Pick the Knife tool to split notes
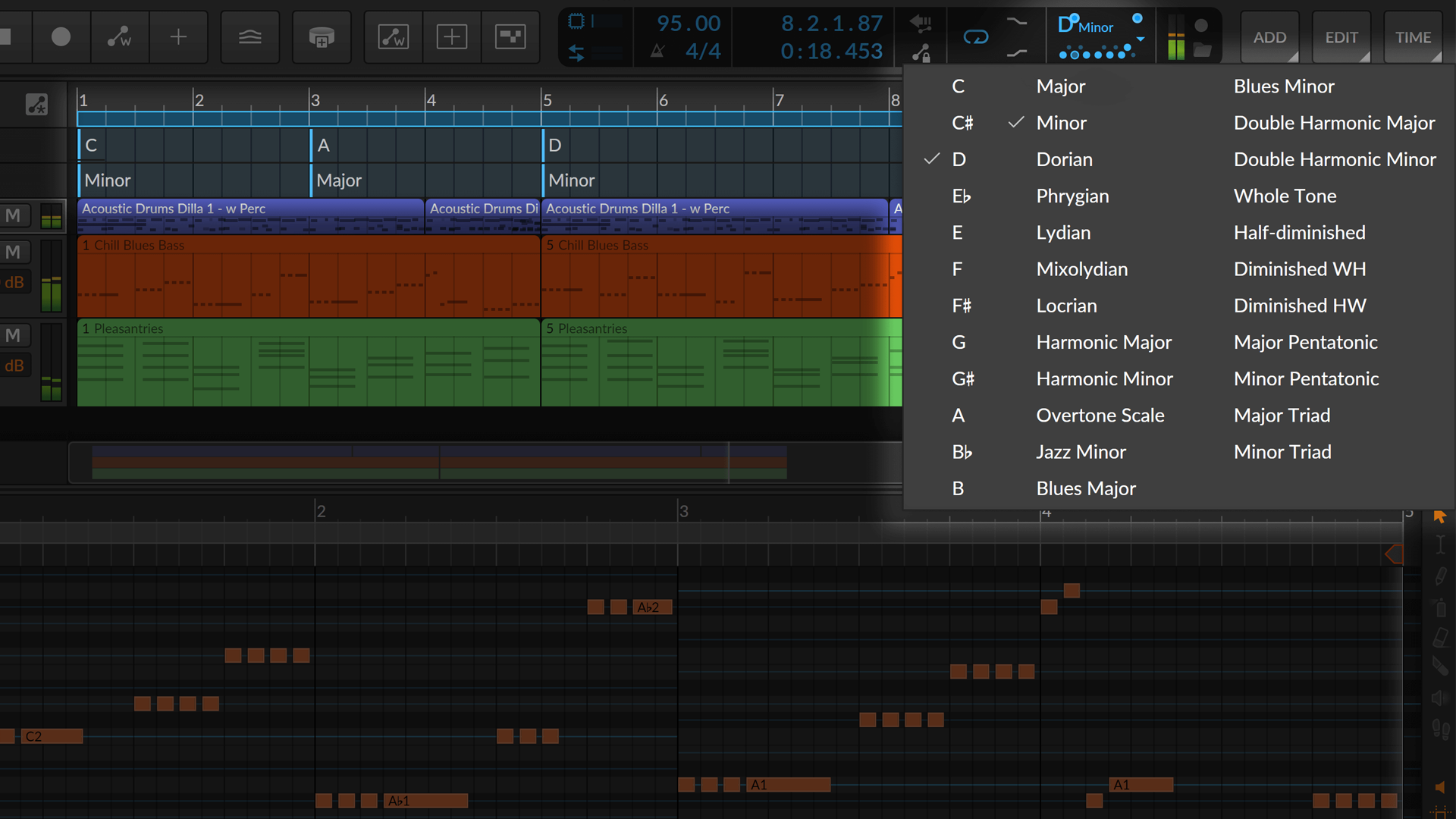This screenshot has width=1456, height=819. tap(1439, 666)
